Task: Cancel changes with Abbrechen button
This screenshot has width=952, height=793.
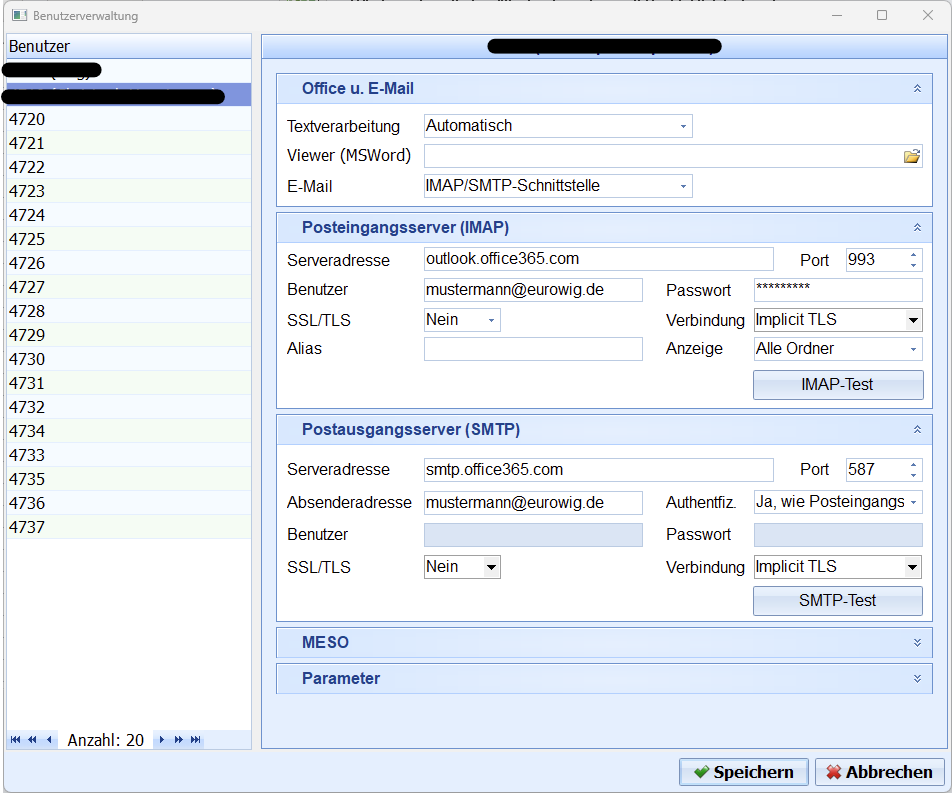Action: point(879,772)
